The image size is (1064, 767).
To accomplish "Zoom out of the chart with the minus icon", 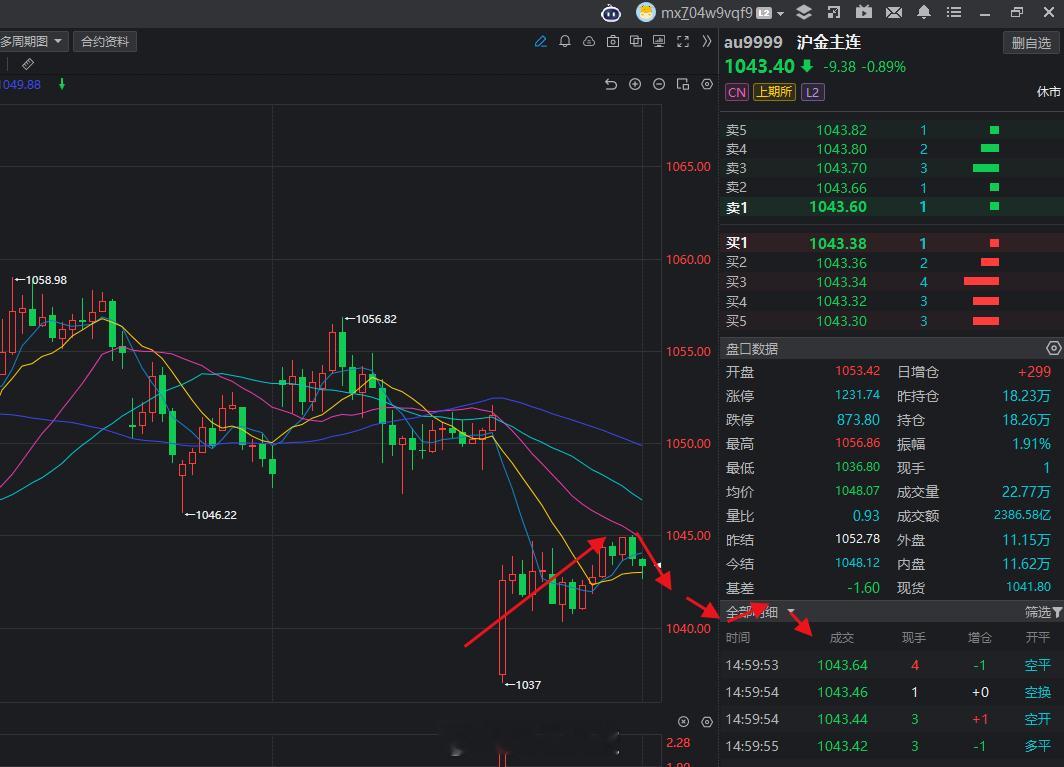I will tap(659, 85).
